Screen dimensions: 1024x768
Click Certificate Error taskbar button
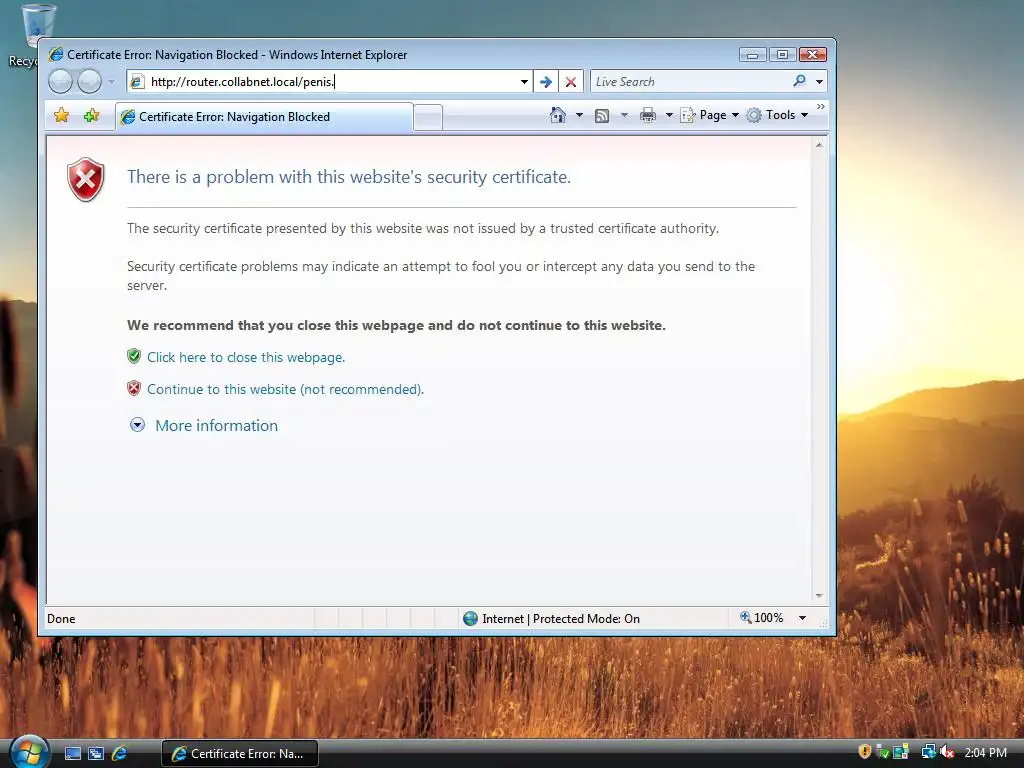(x=240, y=754)
